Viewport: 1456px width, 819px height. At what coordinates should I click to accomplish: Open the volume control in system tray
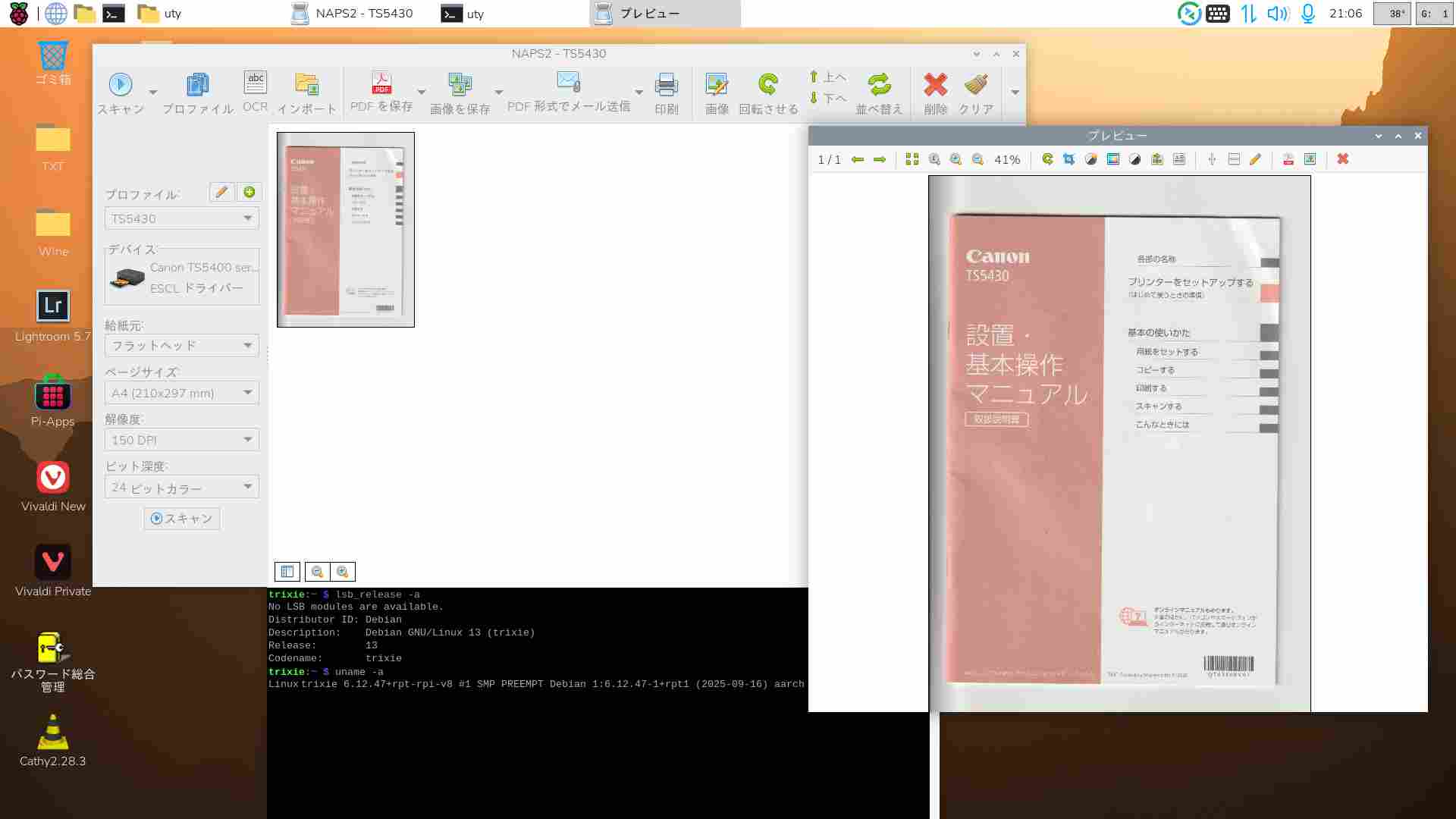[x=1278, y=14]
